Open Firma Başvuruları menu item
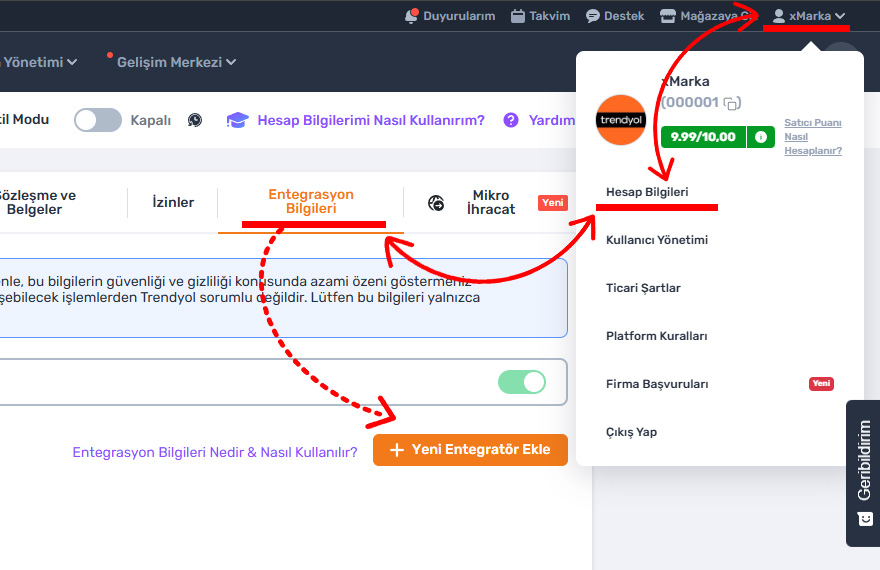Image resolution: width=880 pixels, height=570 pixels. point(657,384)
